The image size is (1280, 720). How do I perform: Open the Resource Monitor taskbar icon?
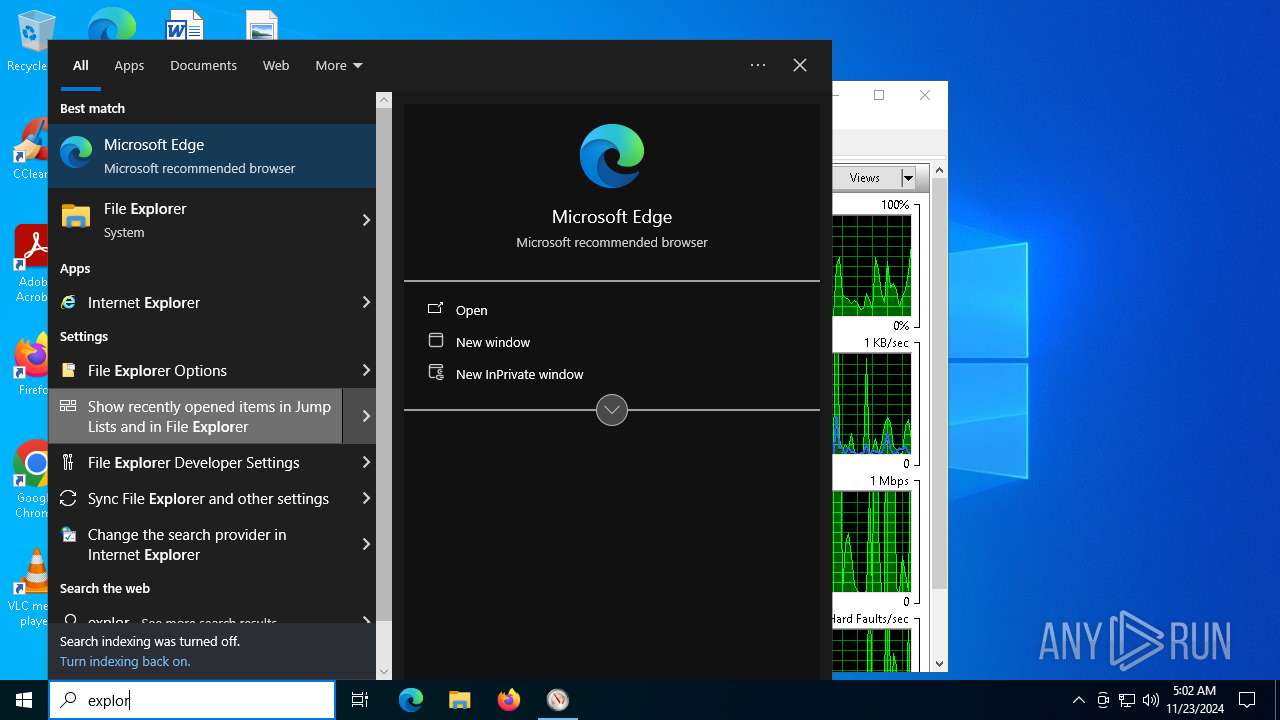coord(558,700)
